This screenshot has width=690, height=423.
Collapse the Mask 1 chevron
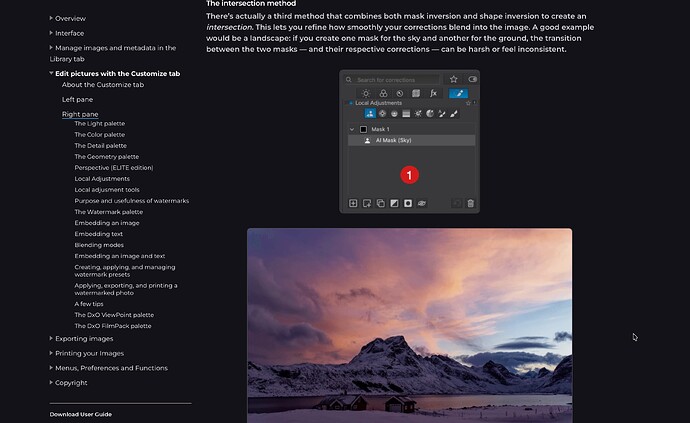351,129
